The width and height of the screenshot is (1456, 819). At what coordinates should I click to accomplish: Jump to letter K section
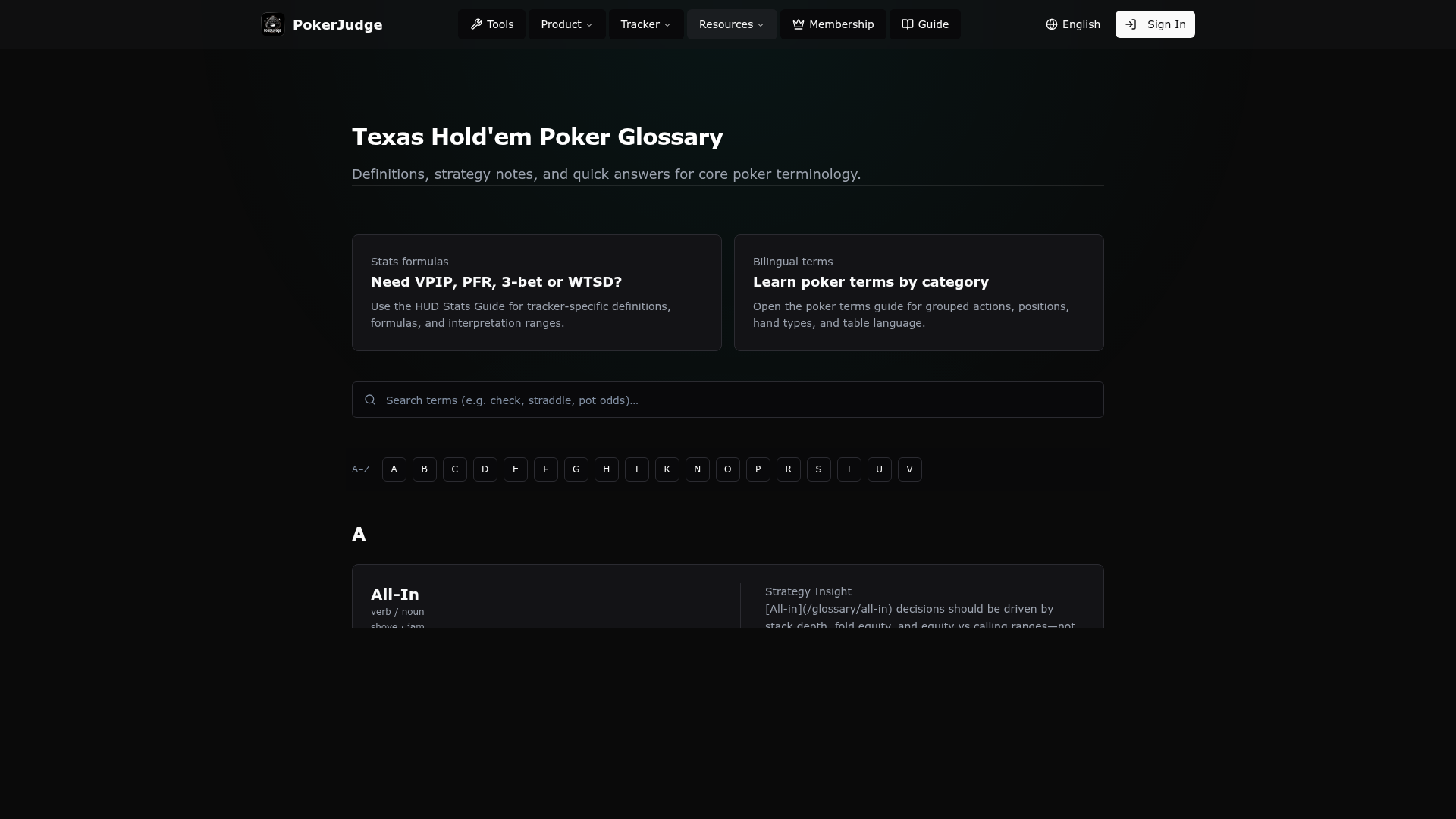point(667,469)
